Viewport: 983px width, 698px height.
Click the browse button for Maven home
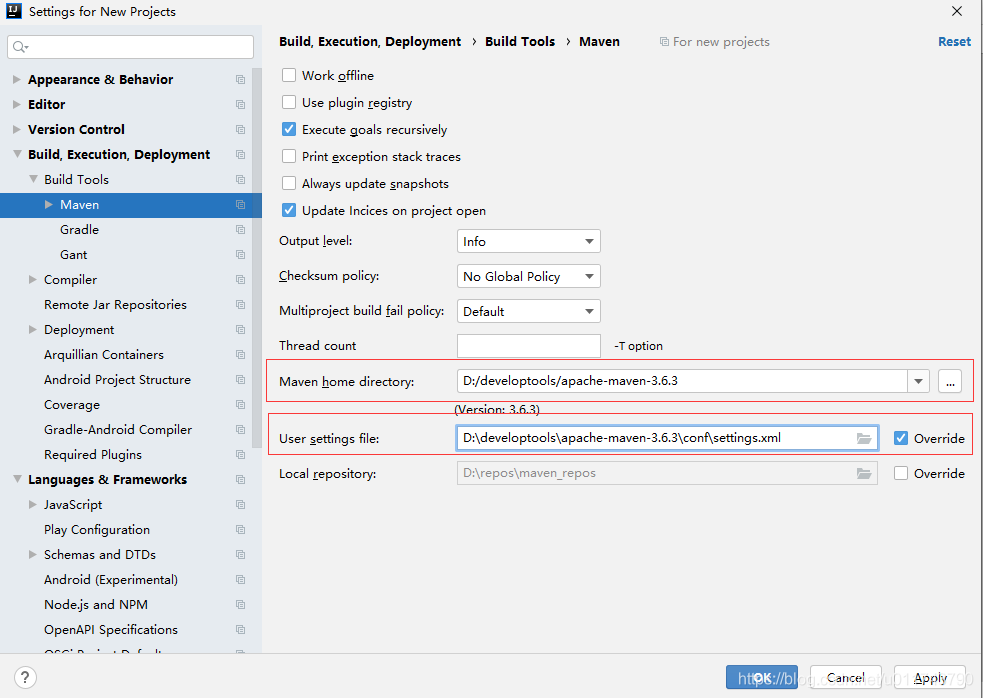click(950, 381)
